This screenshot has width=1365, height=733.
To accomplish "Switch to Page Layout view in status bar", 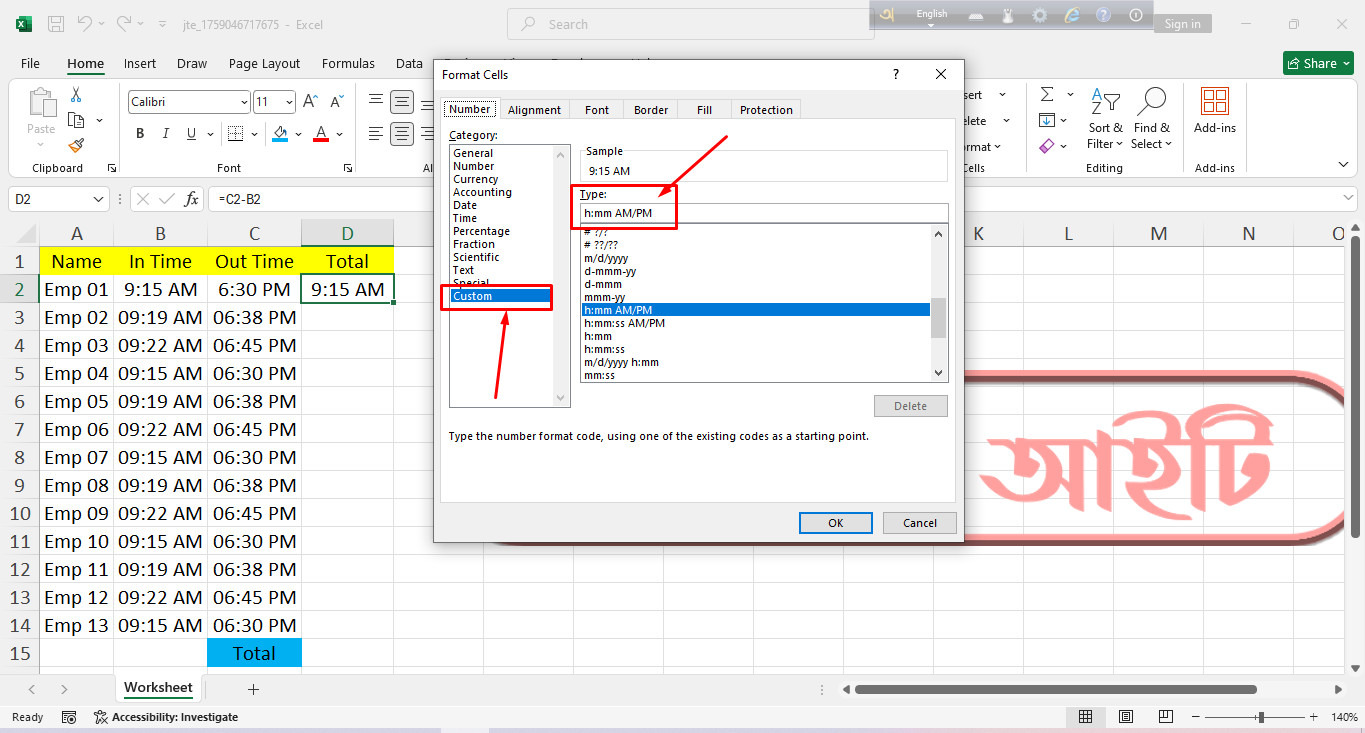I will (1126, 717).
